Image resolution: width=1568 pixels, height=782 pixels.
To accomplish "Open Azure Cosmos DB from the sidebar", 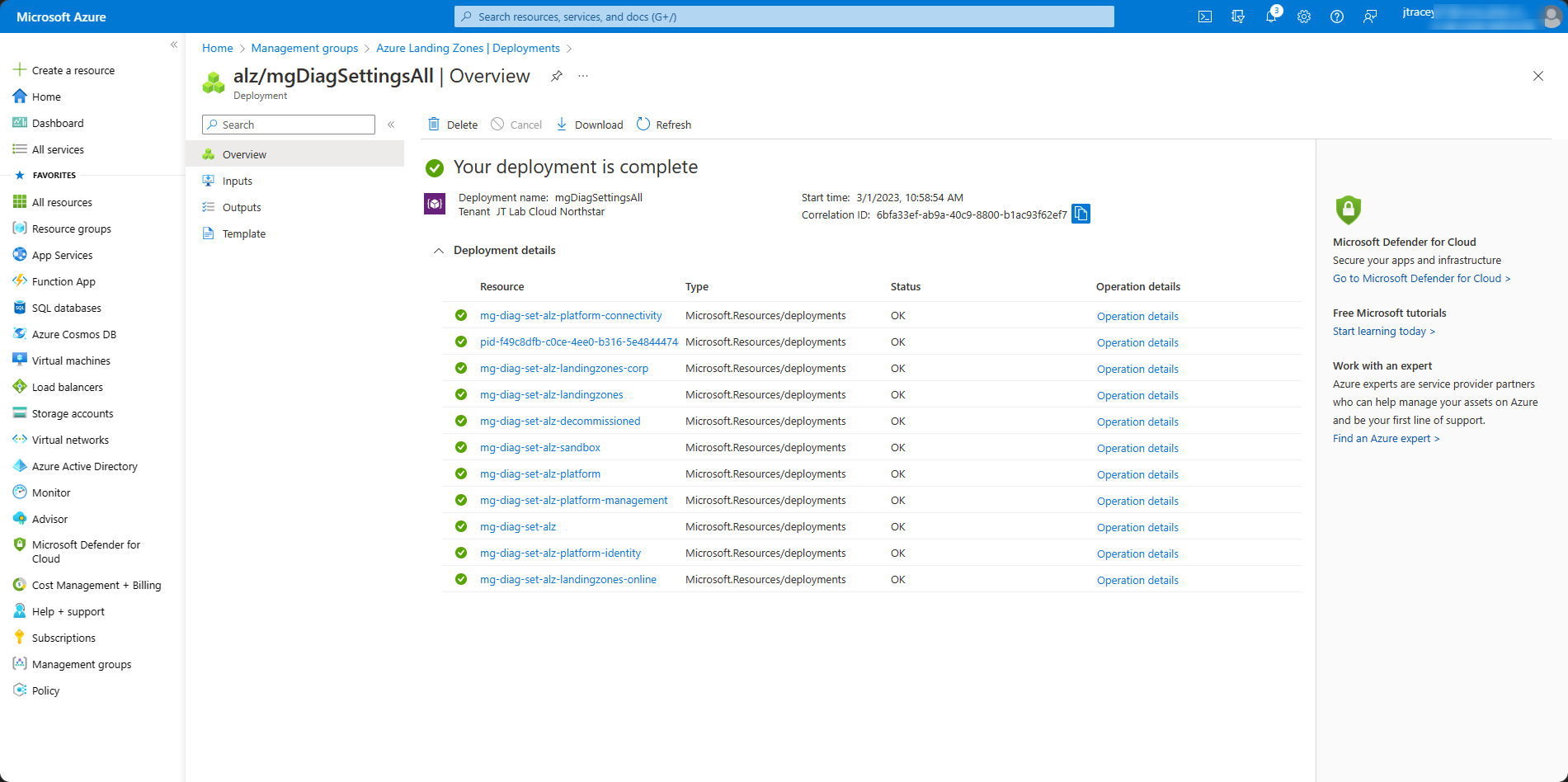I will pos(74,334).
